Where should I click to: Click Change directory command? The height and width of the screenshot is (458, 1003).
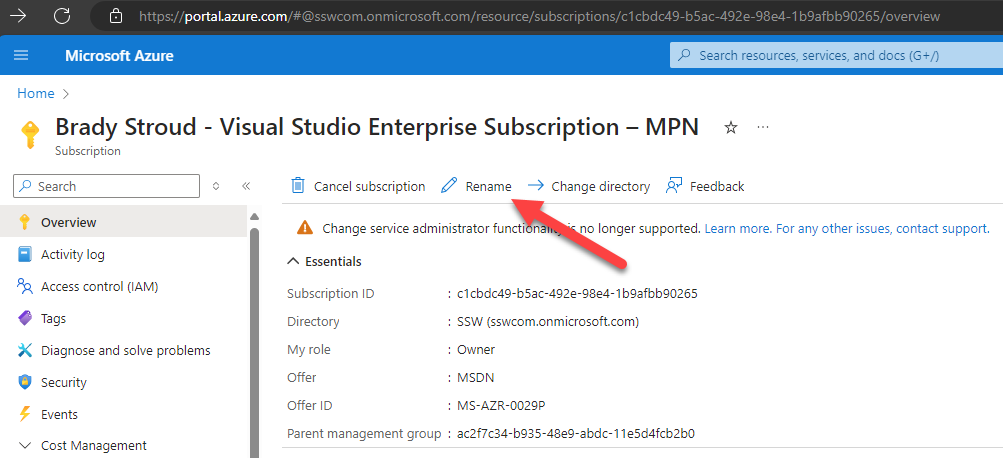(x=588, y=186)
